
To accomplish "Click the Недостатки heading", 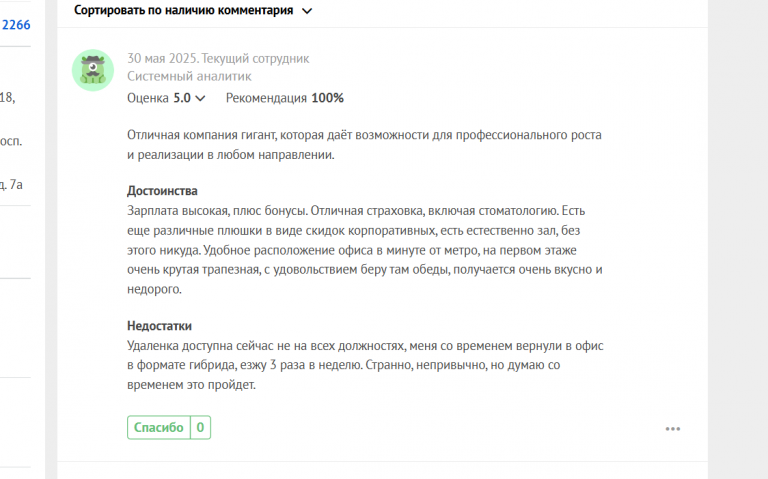I will (159, 326).
